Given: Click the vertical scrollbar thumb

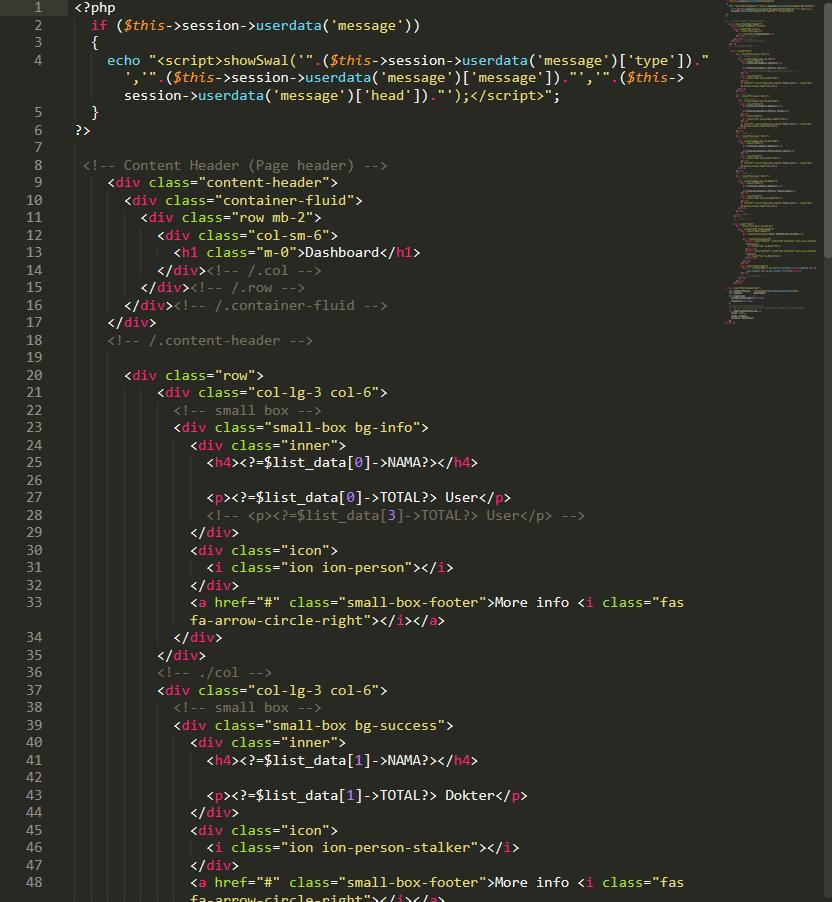Looking at the screenshot, I should pos(828,129).
